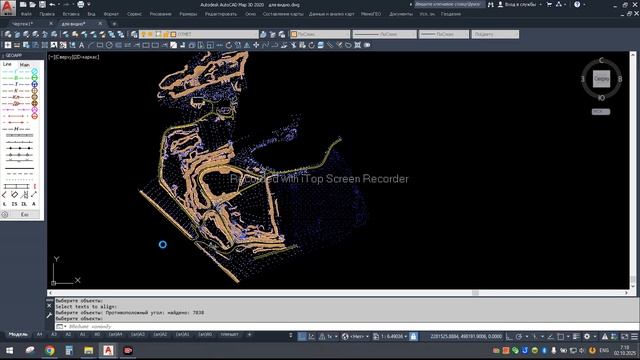Click the Undo arrow icon
This screenshot has height=360, width=640.
point(52,4)
